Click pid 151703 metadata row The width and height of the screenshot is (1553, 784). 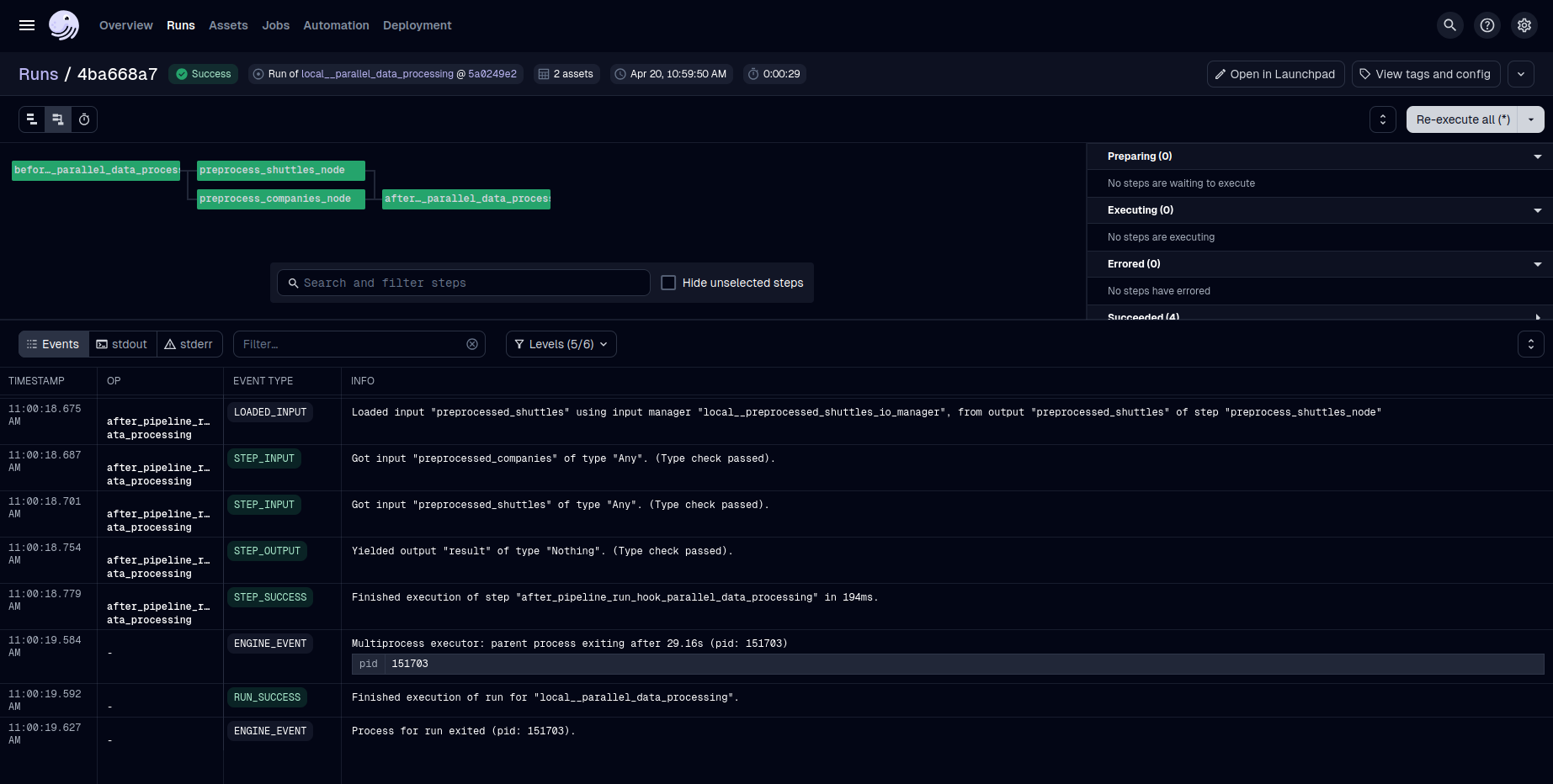948,664
